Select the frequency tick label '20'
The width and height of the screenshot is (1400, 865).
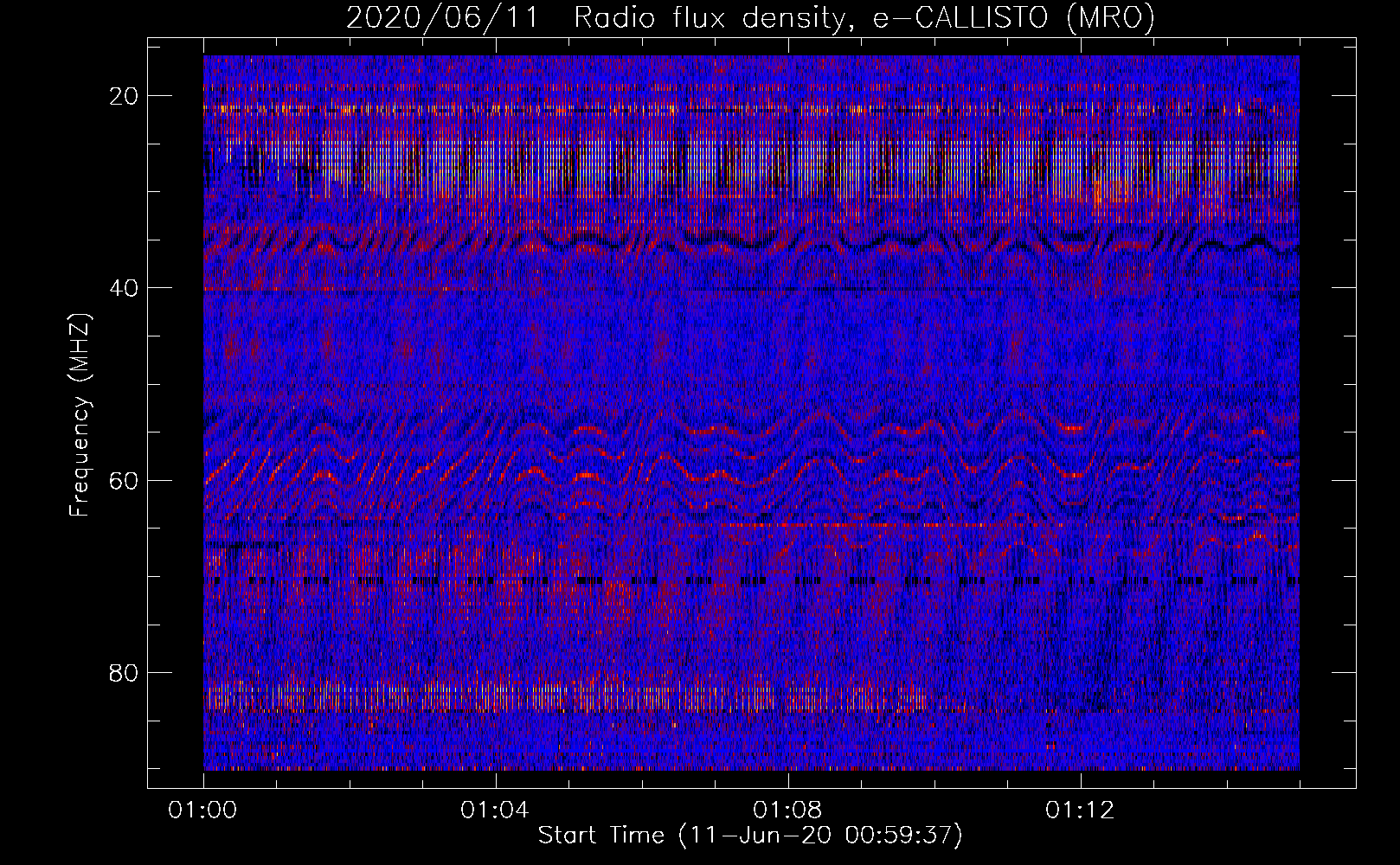(x=125, y=96)
